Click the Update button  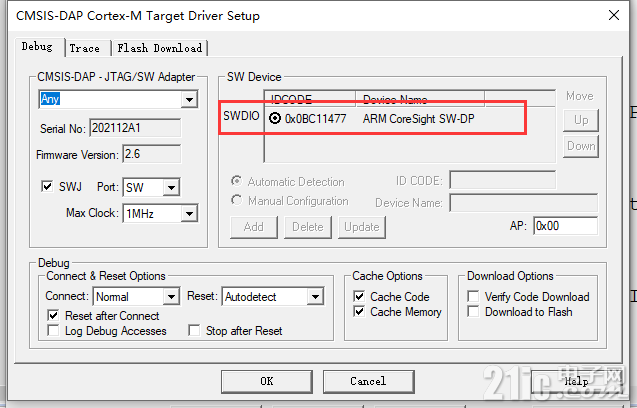362,227
